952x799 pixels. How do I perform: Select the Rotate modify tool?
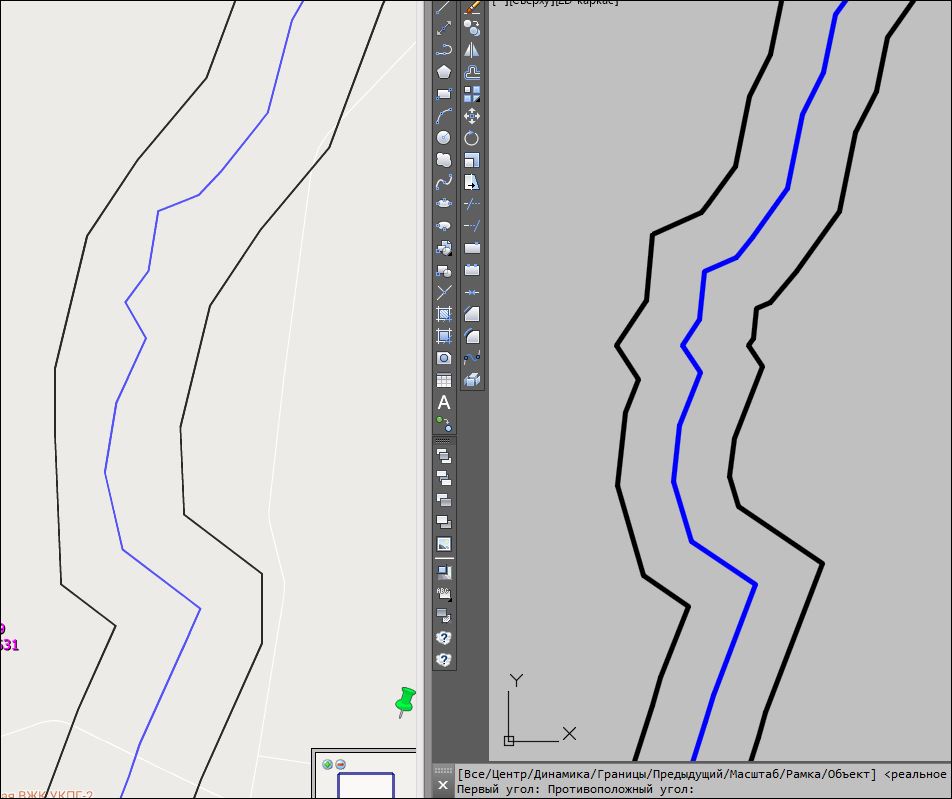(x=472, y=138)
